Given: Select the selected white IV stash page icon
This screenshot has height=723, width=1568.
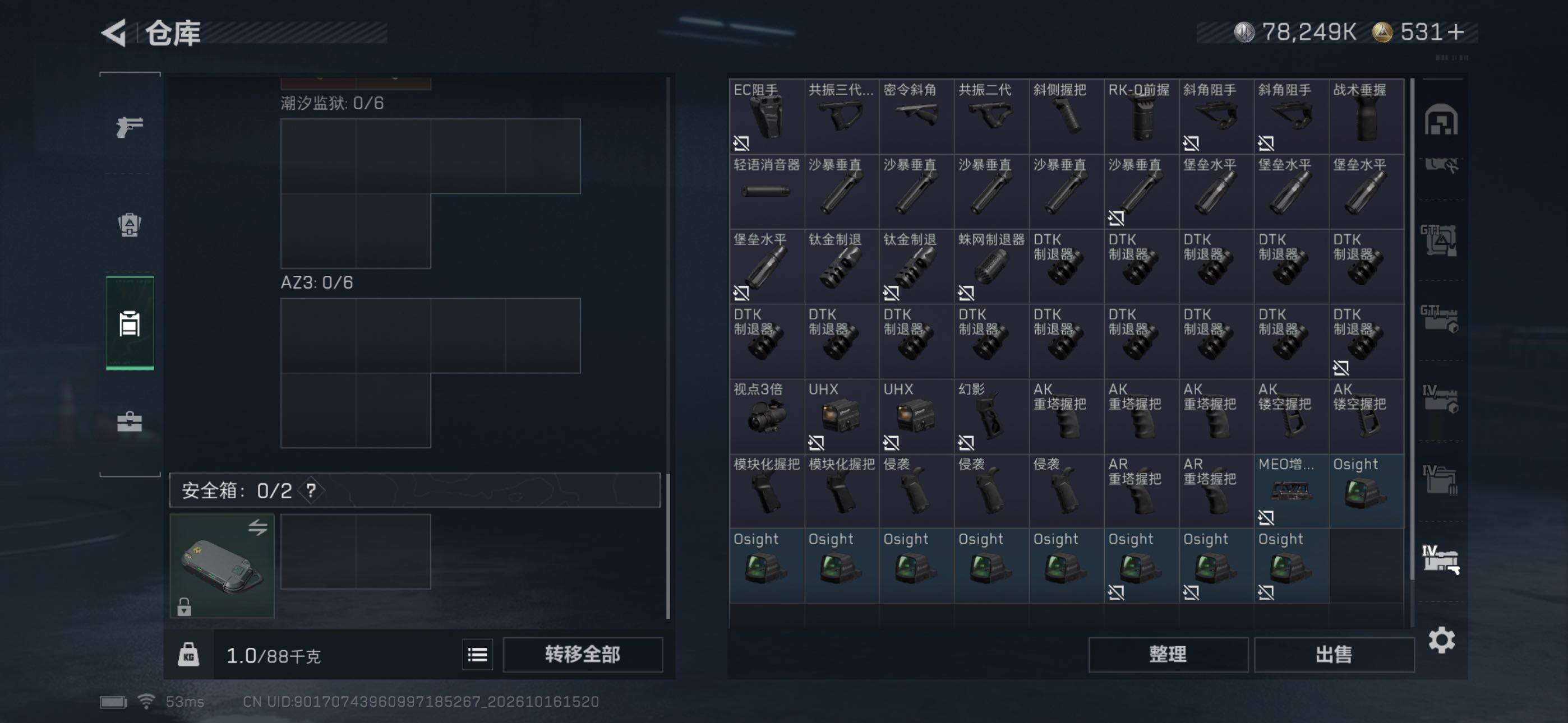Looking at the screenshot, I should click(1440, 559).
